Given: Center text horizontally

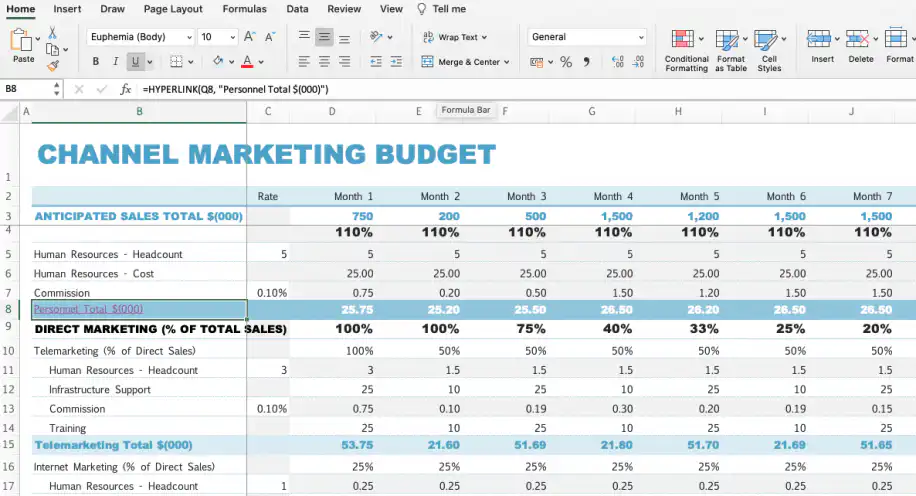Looking at the screenshot, I should pos(324,61).
